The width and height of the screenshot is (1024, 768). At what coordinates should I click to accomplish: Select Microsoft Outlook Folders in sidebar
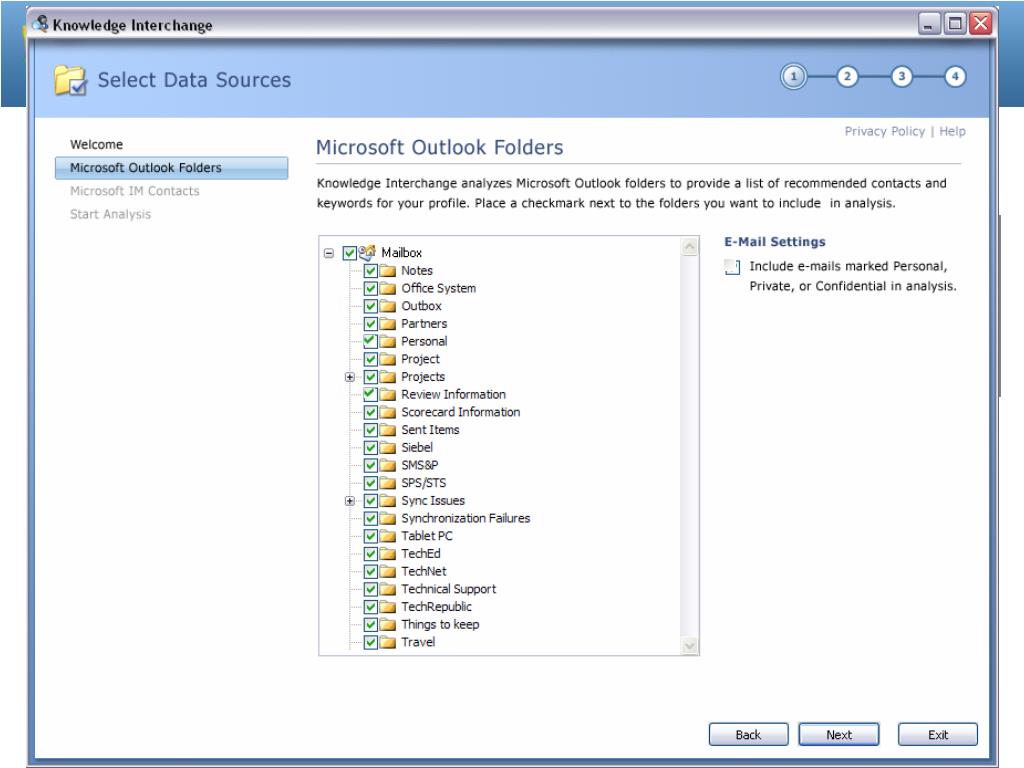coord(171,168)
